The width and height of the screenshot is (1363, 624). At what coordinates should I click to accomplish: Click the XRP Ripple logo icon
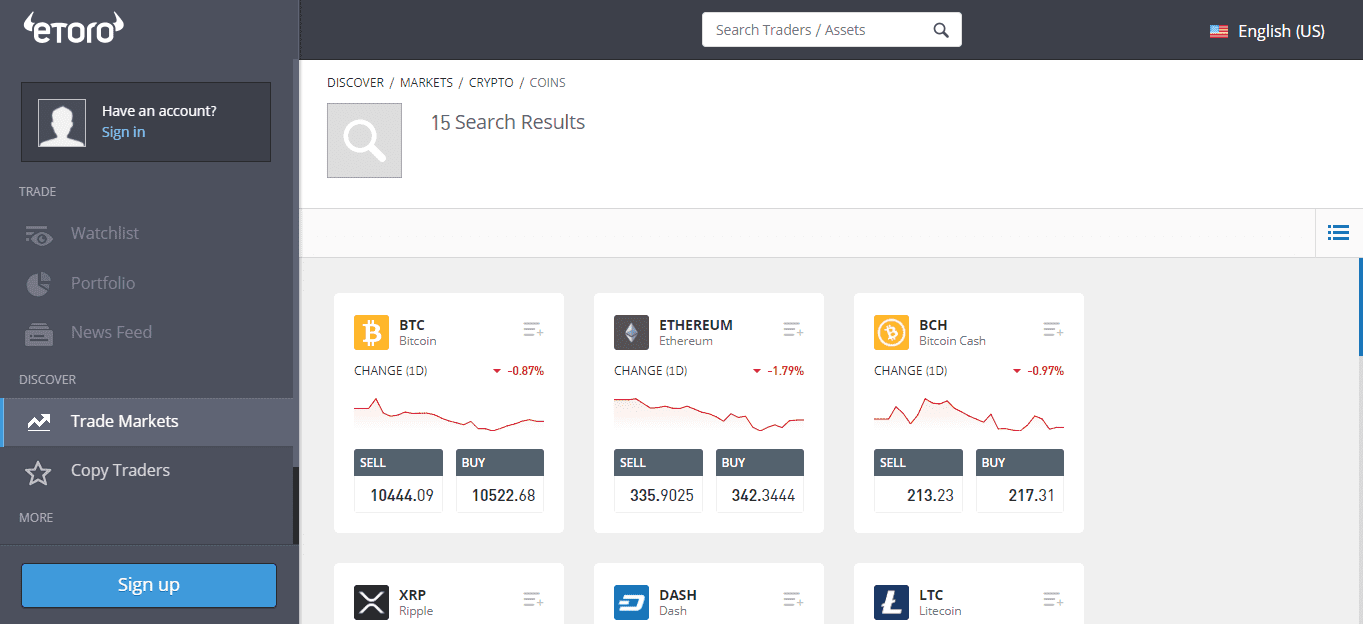coord(370,602)
